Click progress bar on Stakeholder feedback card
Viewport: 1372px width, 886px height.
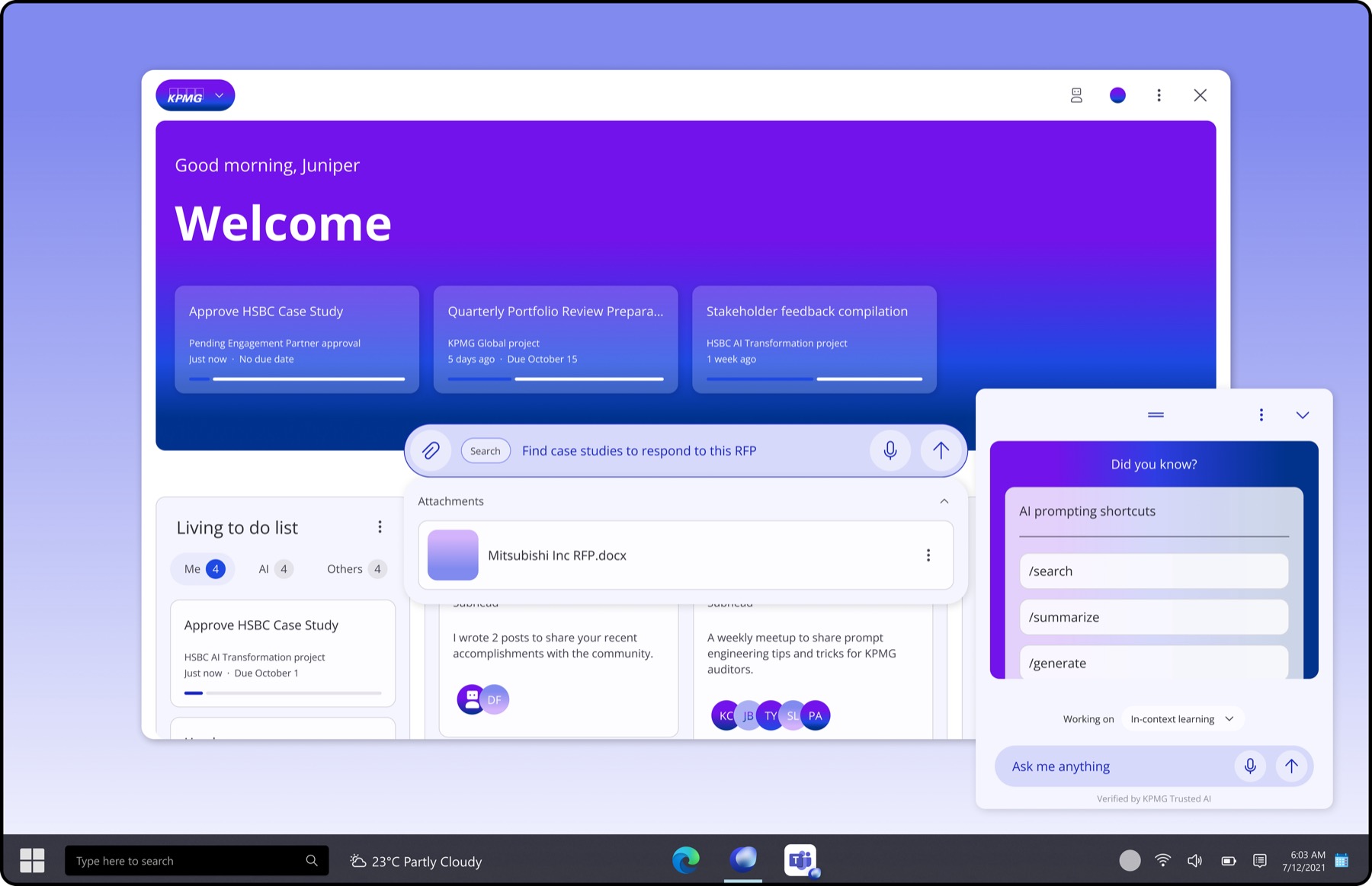(814, 379)
